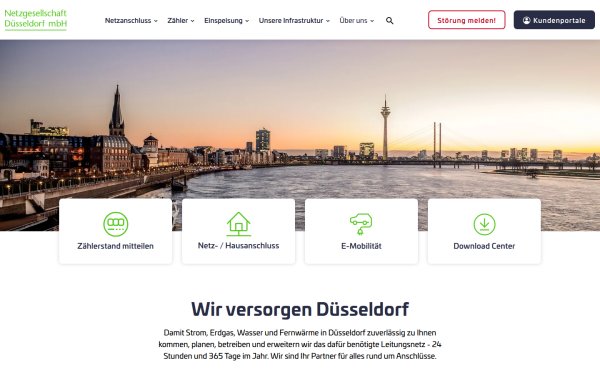Select the Zählerstand mitteilen label
Image resolution: width=600 pixels, height=375 pixels.
click(x=116, y=246)
